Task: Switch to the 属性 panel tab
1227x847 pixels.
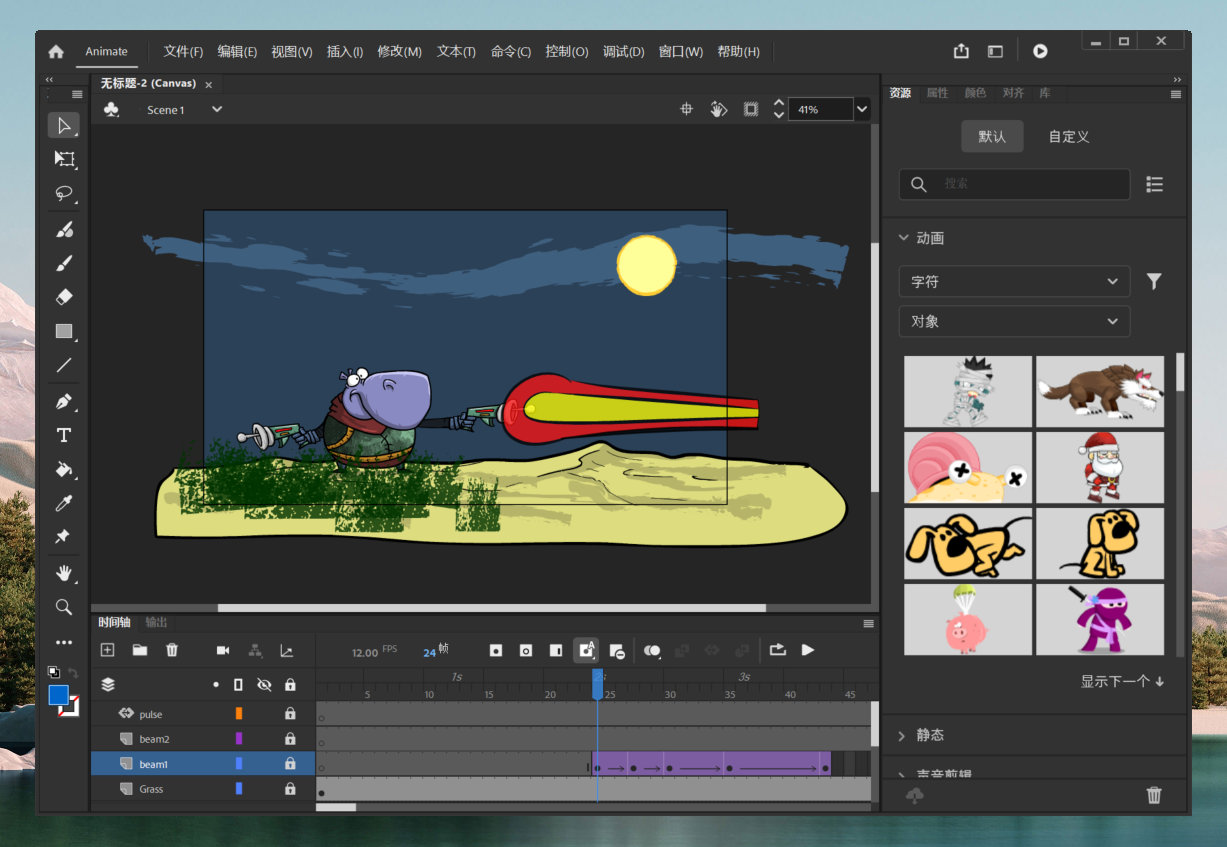Action: pos(937,93)
